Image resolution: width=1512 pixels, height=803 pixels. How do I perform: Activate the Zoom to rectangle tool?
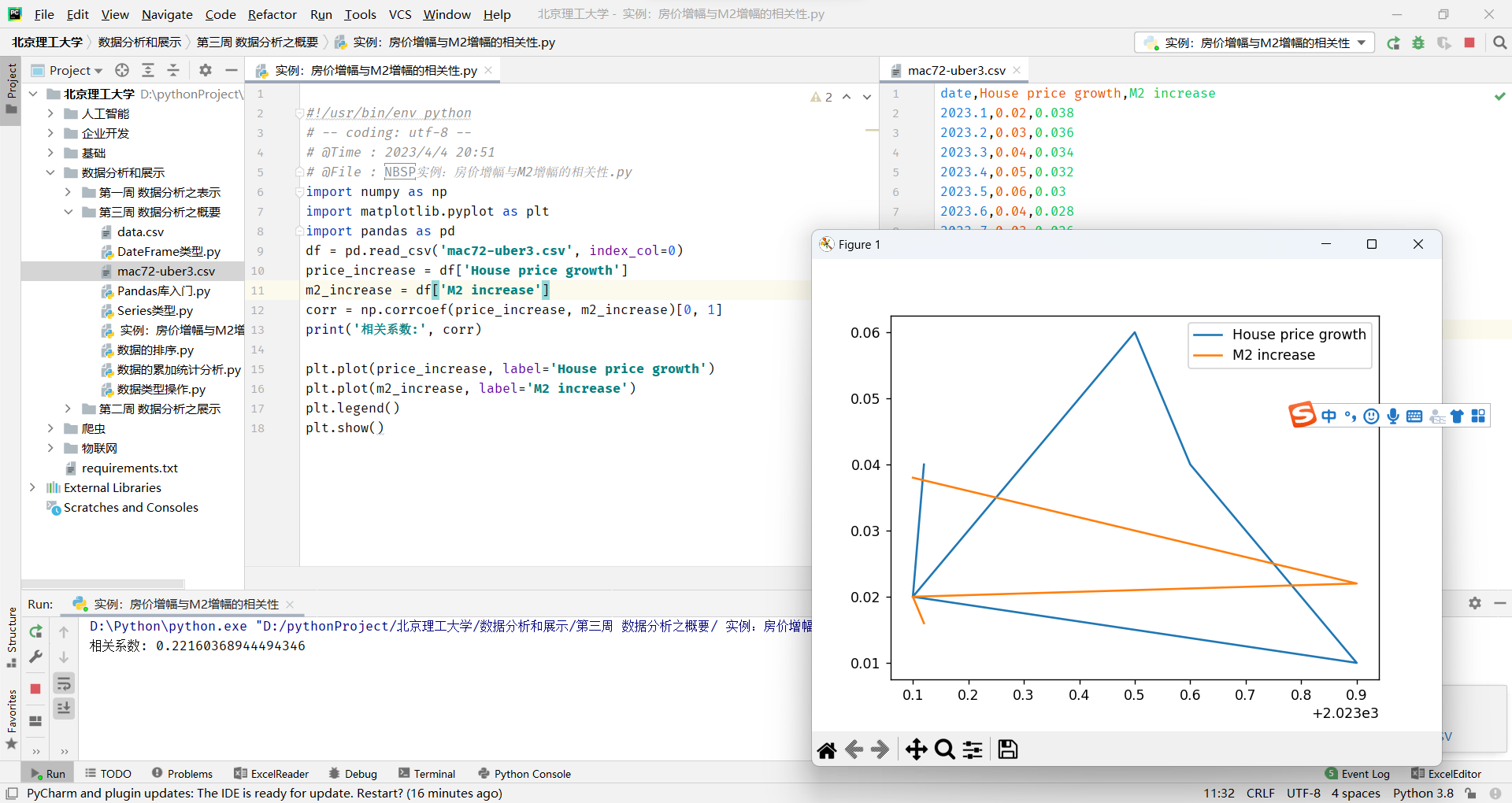944,749
